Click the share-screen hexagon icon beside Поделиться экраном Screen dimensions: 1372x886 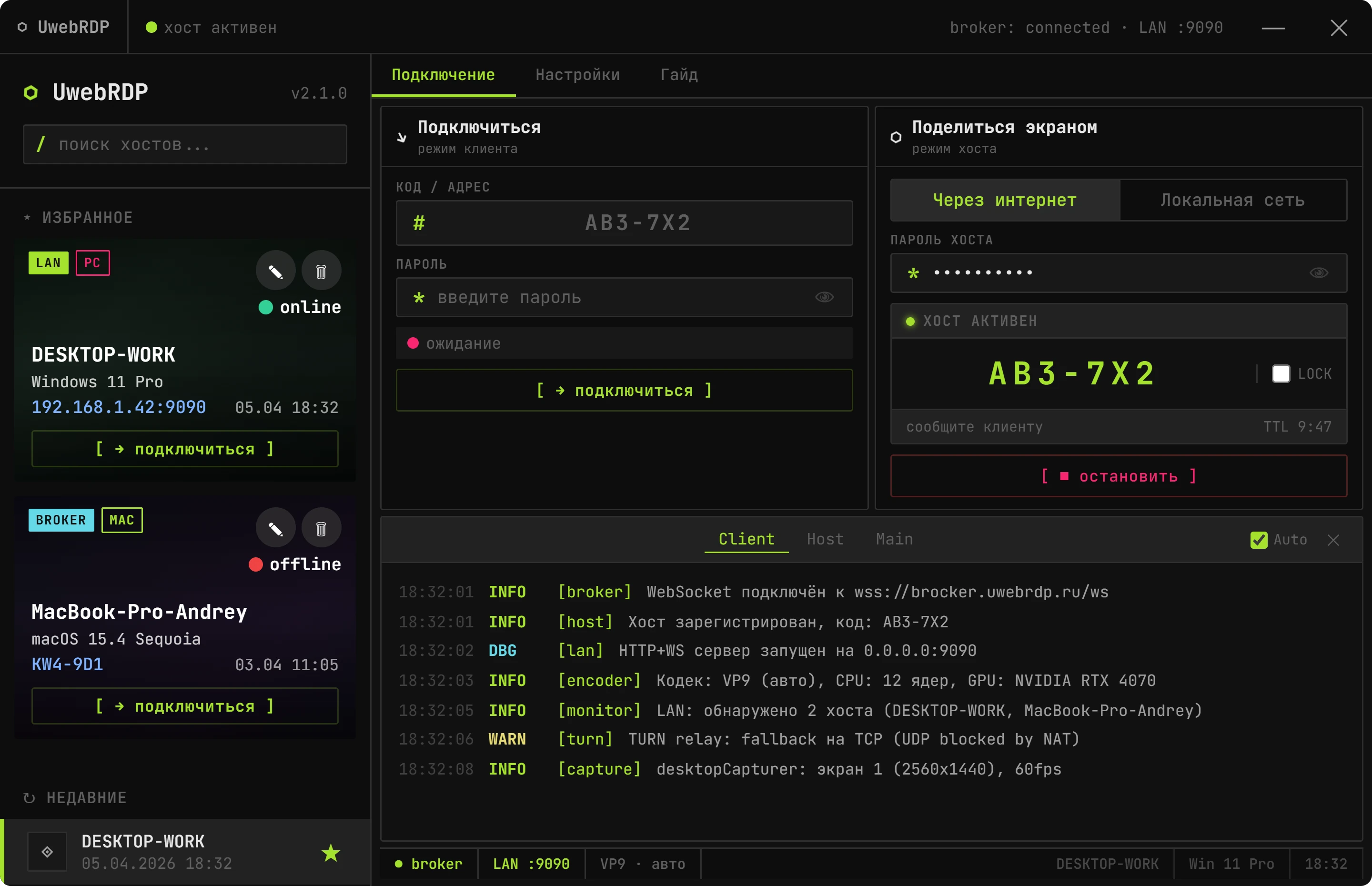[x=896, y=138]
